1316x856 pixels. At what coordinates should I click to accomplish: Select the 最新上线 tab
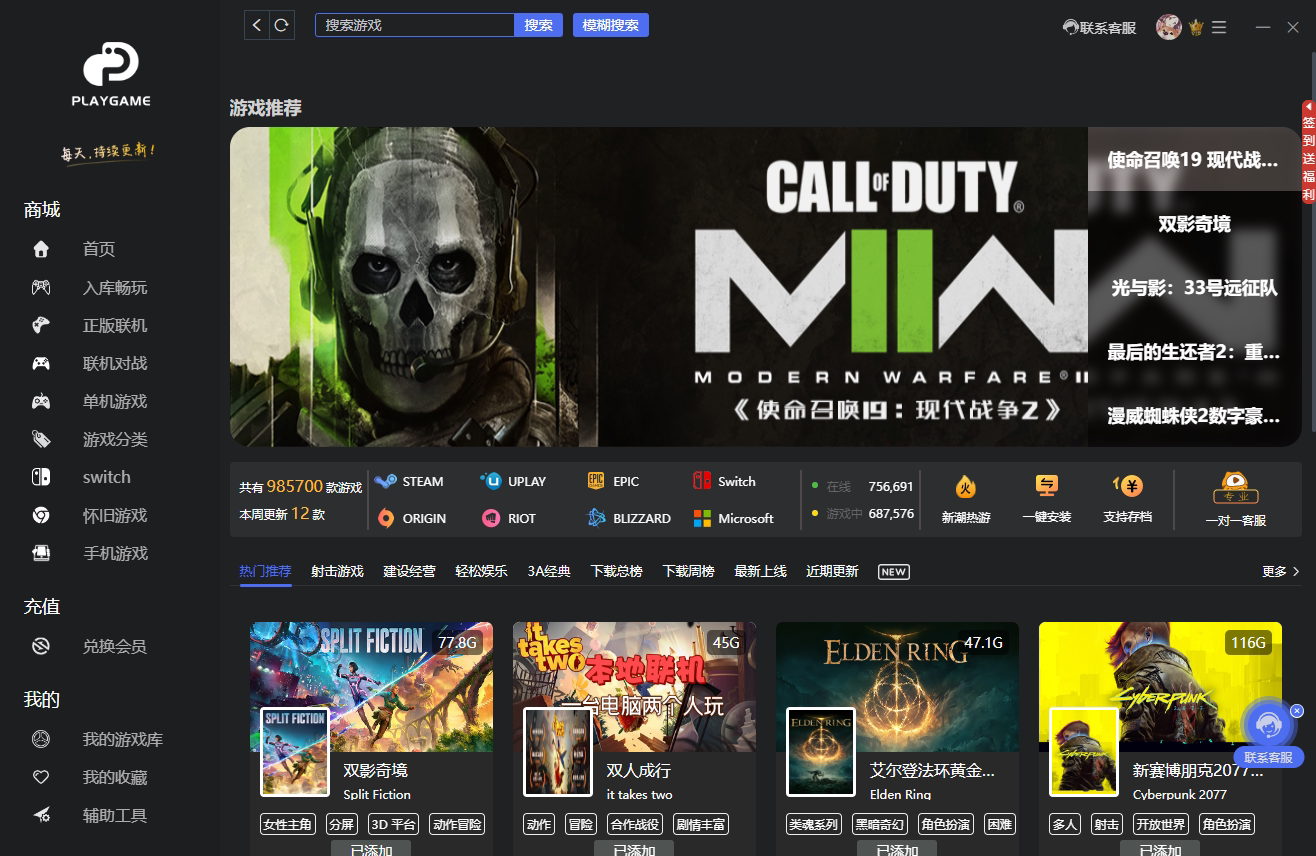click(x=760, y=571)
